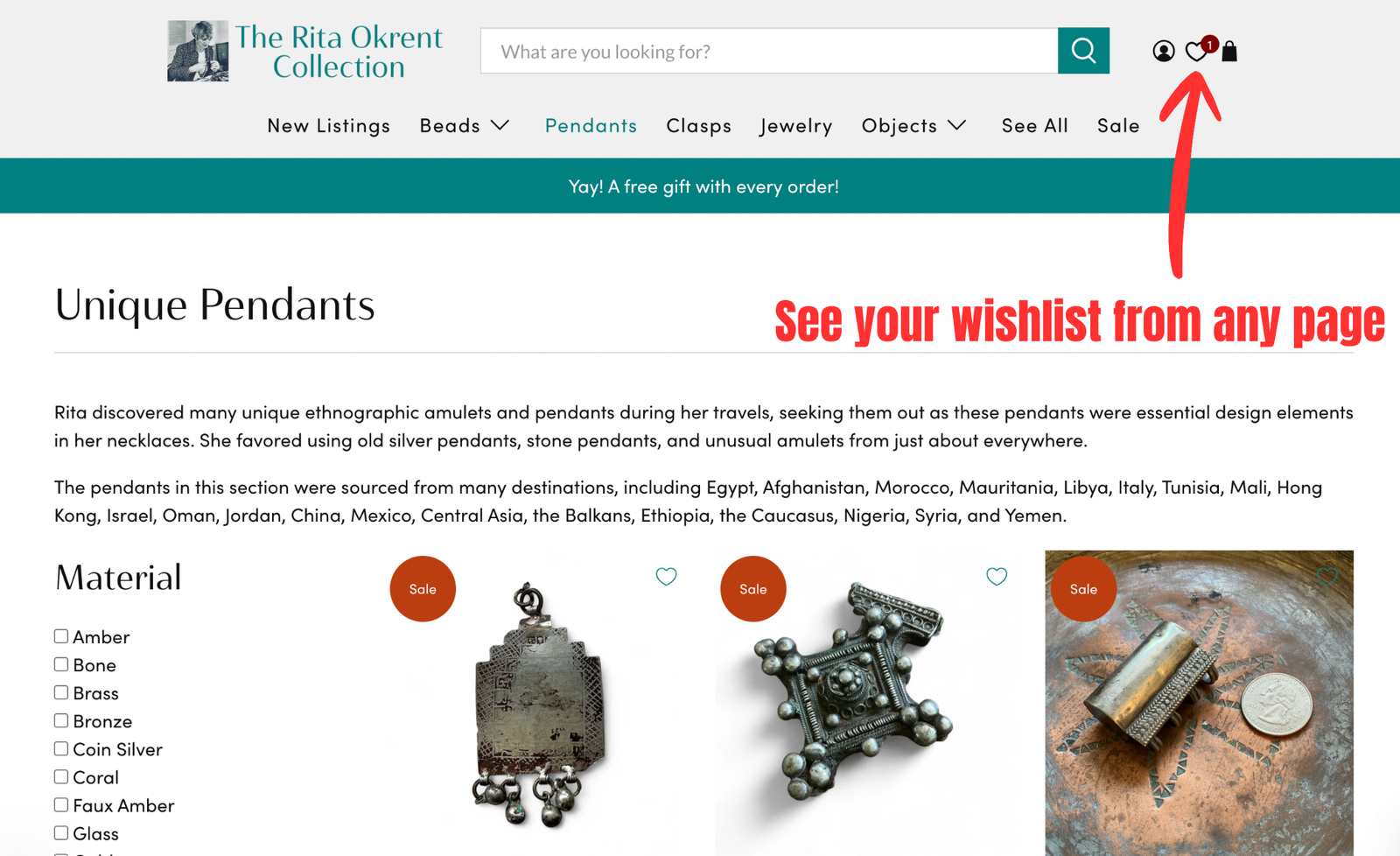
Task: Click the teal search magnifier button
Action: coord(1083,51)
